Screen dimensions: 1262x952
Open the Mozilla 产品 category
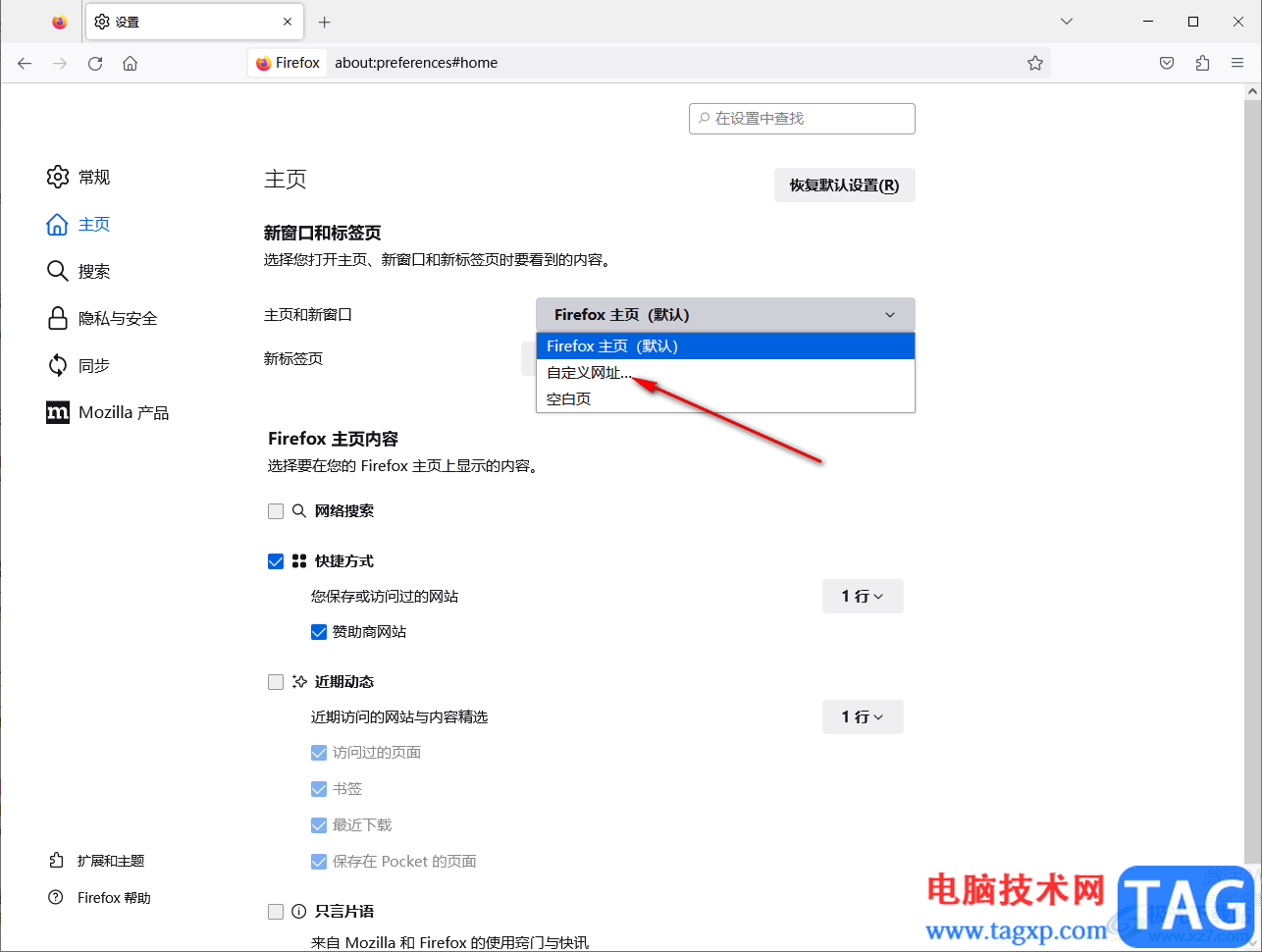point(108,412)
